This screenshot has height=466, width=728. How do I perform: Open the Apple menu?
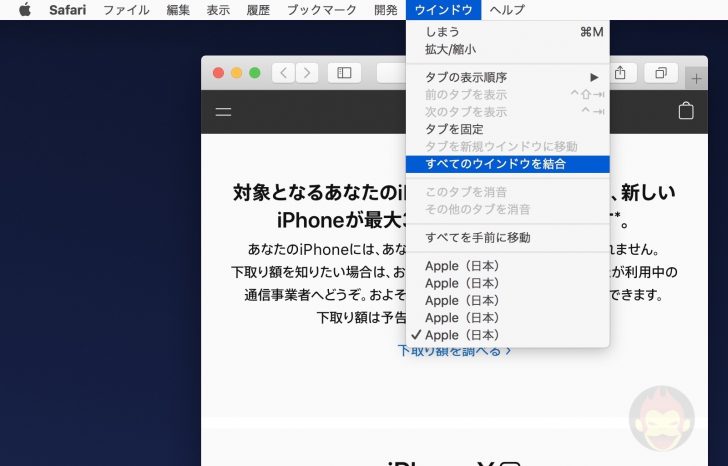[25, 9]
